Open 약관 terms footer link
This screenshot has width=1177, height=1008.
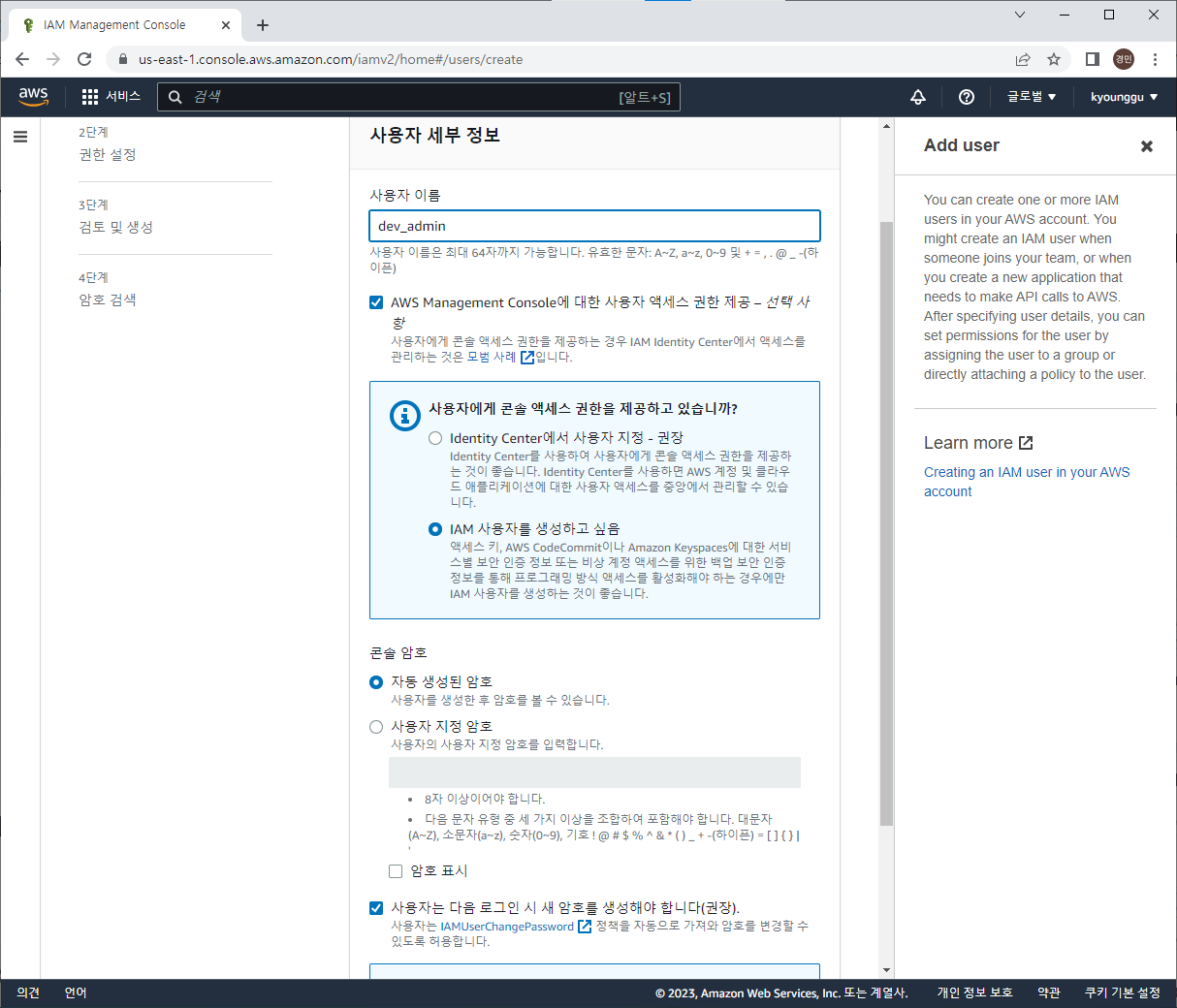coord(1048,992)
